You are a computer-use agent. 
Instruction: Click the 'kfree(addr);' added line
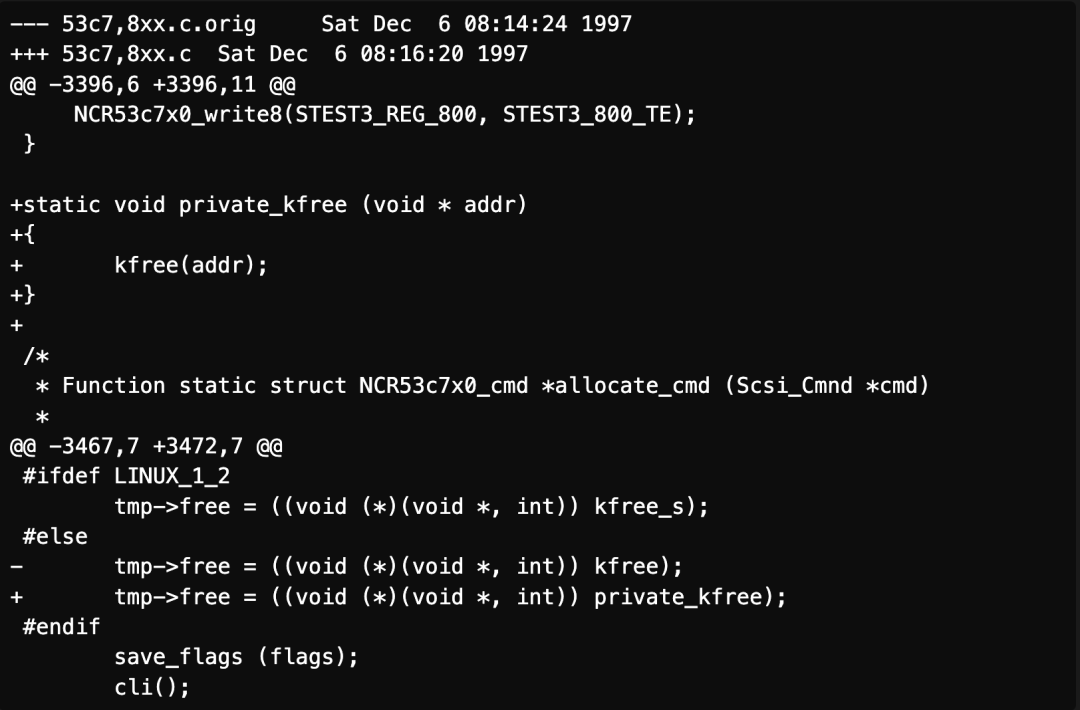click(x=191, y=265)
